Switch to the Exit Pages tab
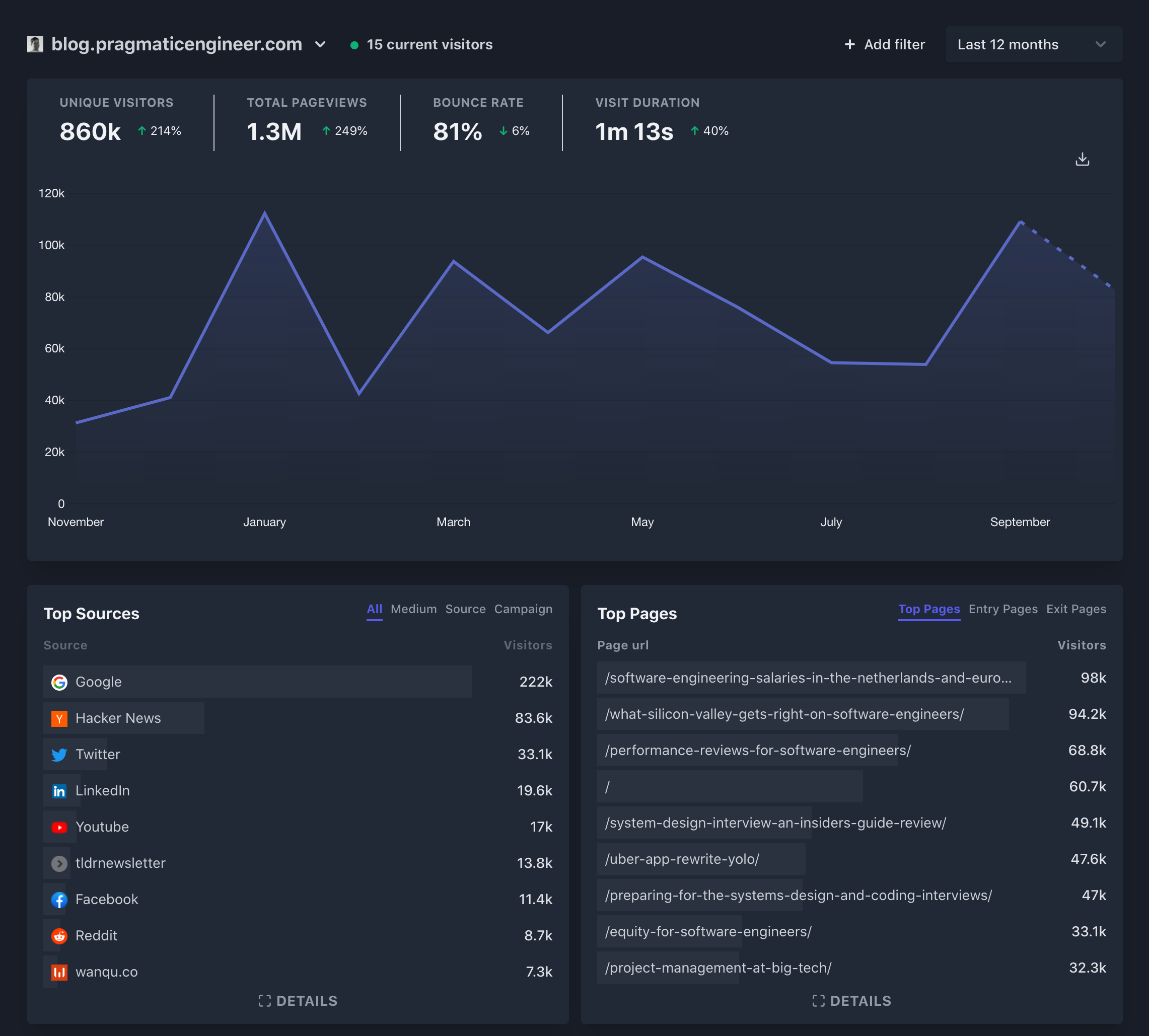This screenshot has width=1149, height=1036. (x=1075, y=609)
